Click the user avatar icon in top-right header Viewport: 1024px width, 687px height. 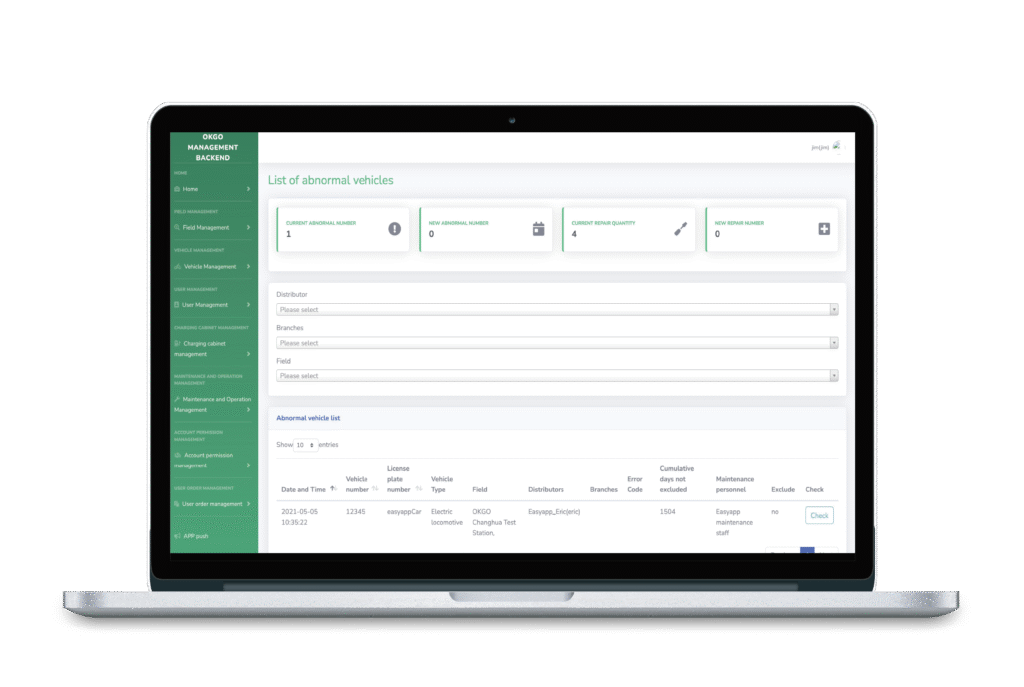(836, 146)
